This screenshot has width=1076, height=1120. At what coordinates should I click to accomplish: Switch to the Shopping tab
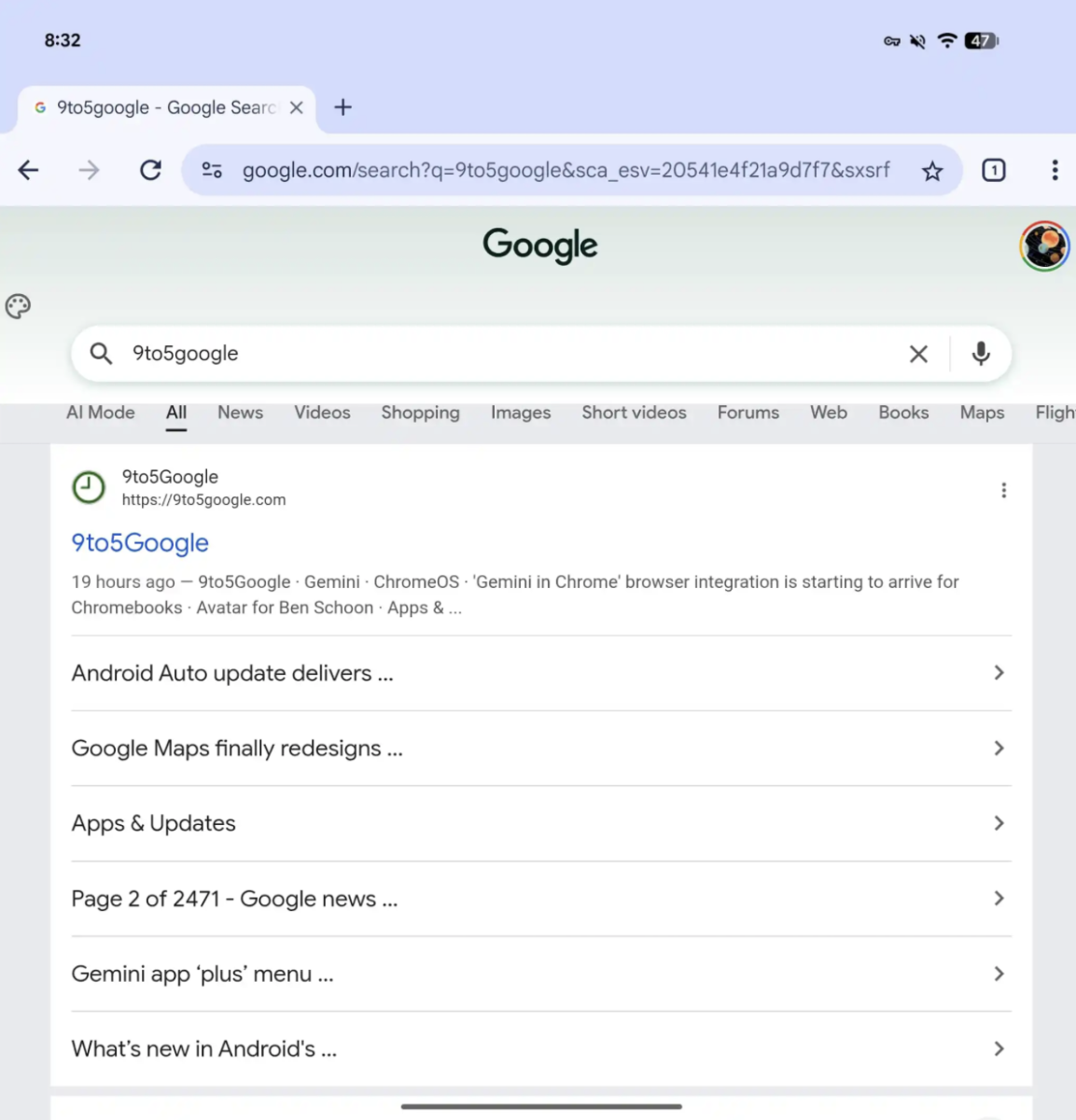pyautogui.click(x=420, y=413)
